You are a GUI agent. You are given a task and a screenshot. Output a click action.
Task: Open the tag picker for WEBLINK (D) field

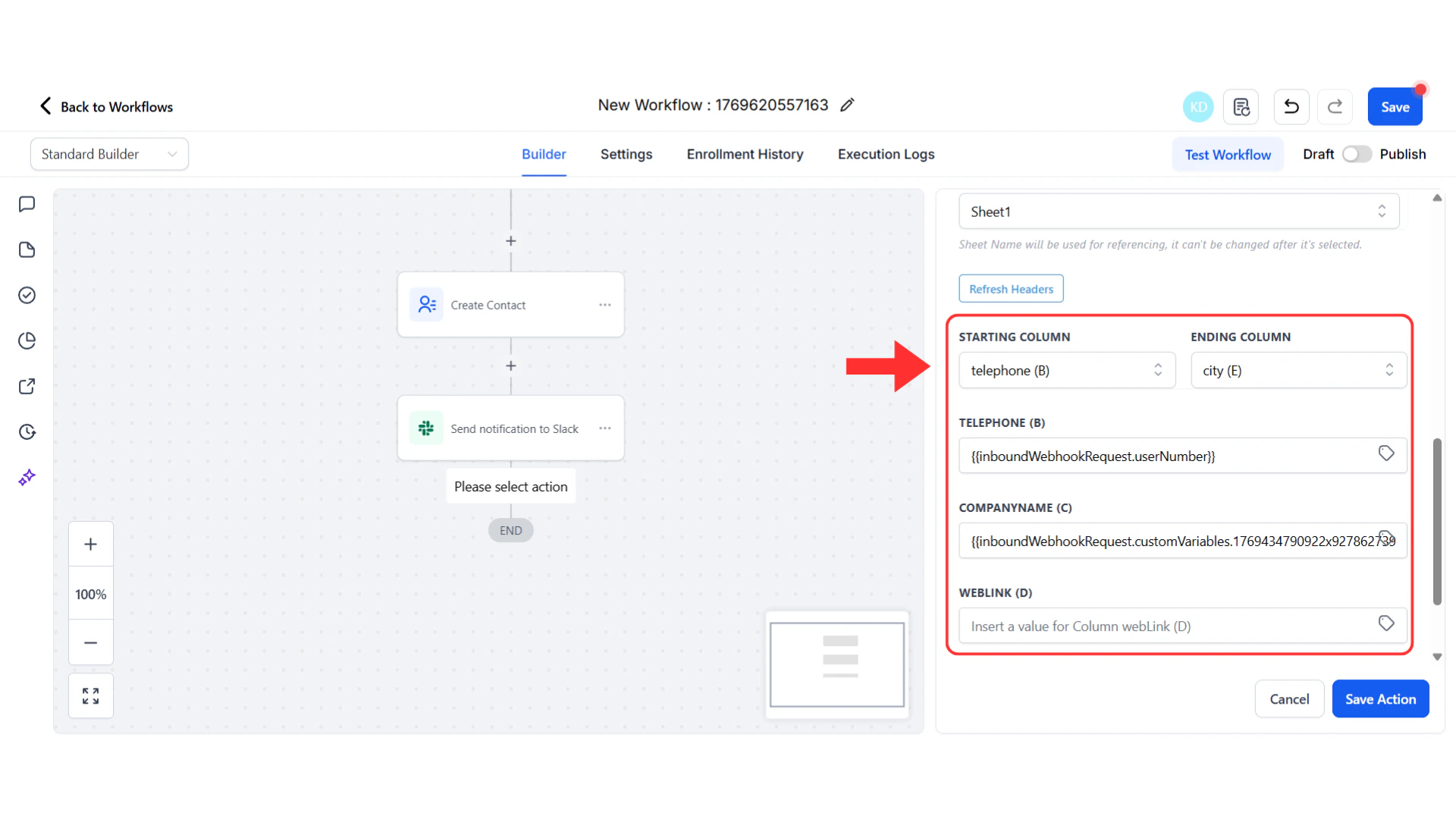1386,623
